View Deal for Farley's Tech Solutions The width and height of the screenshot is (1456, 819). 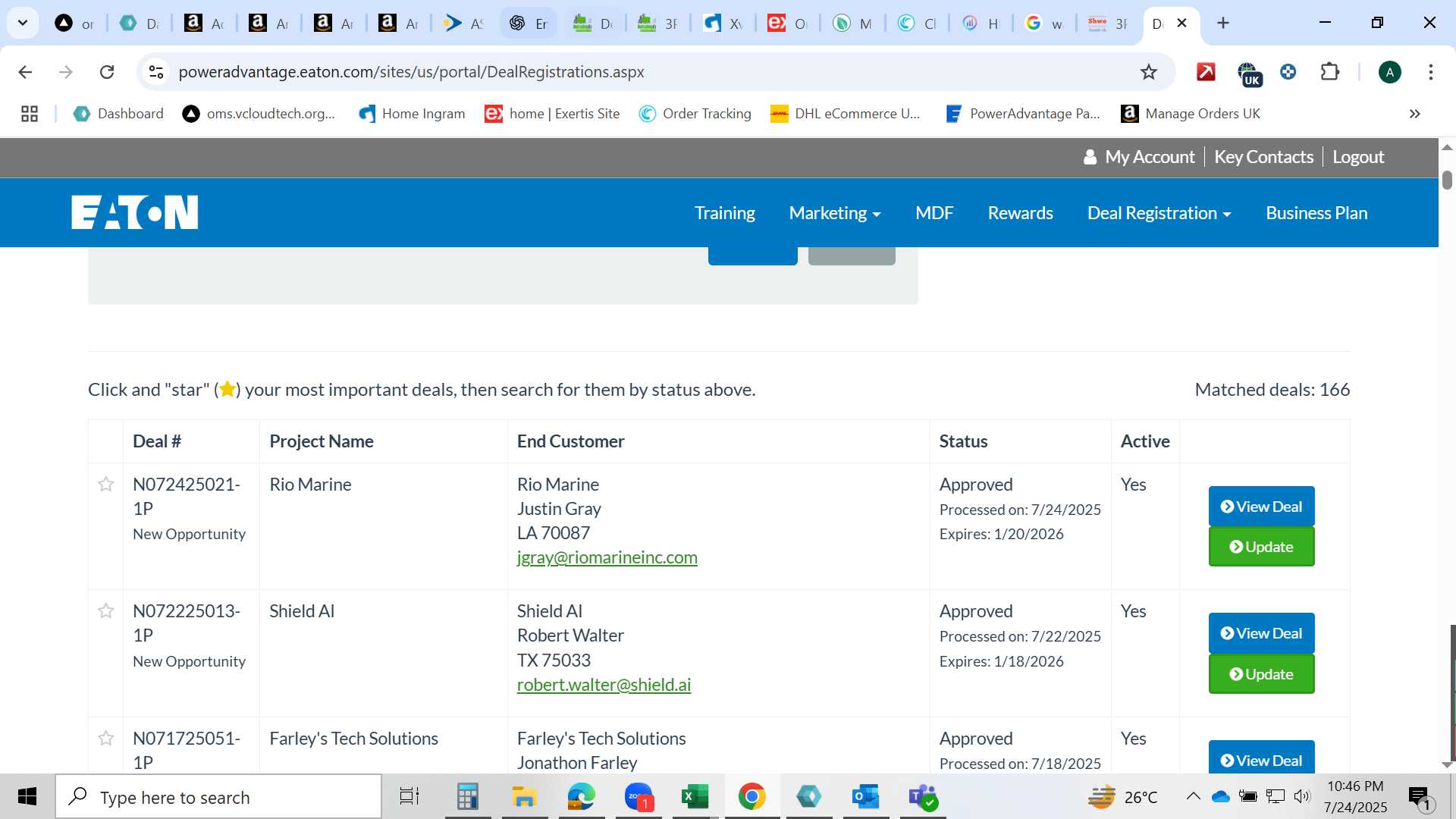(x=1262, y=757)
